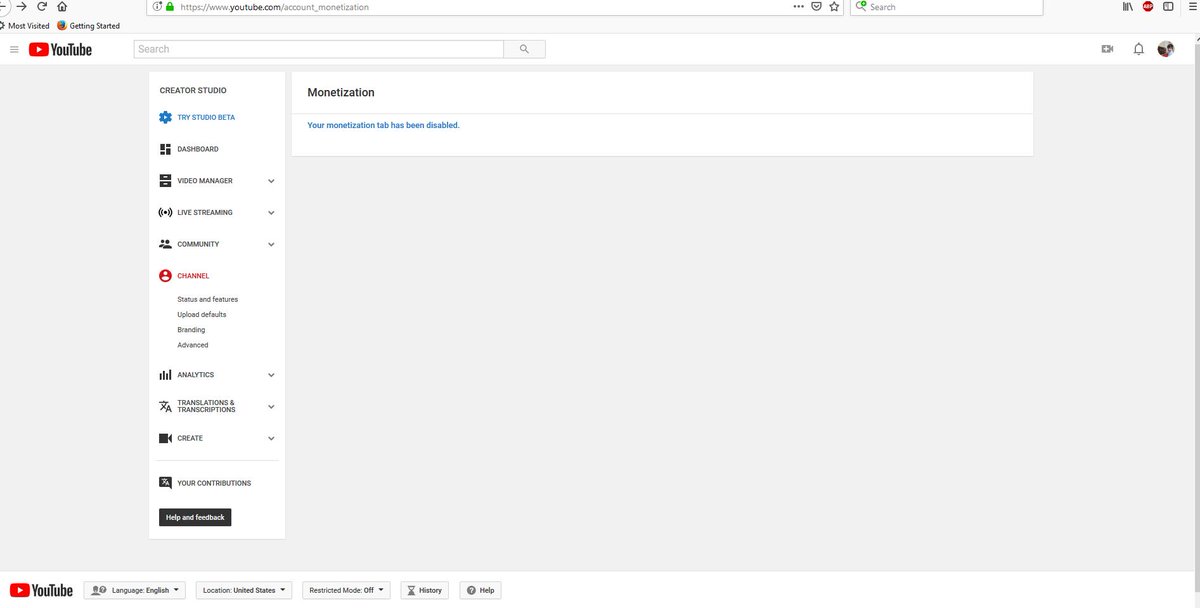Select YOUR CONTRIBUTIONS label in sidebar
The image size is (1200, 608).
pyautogui.click(x=214, y=483)
